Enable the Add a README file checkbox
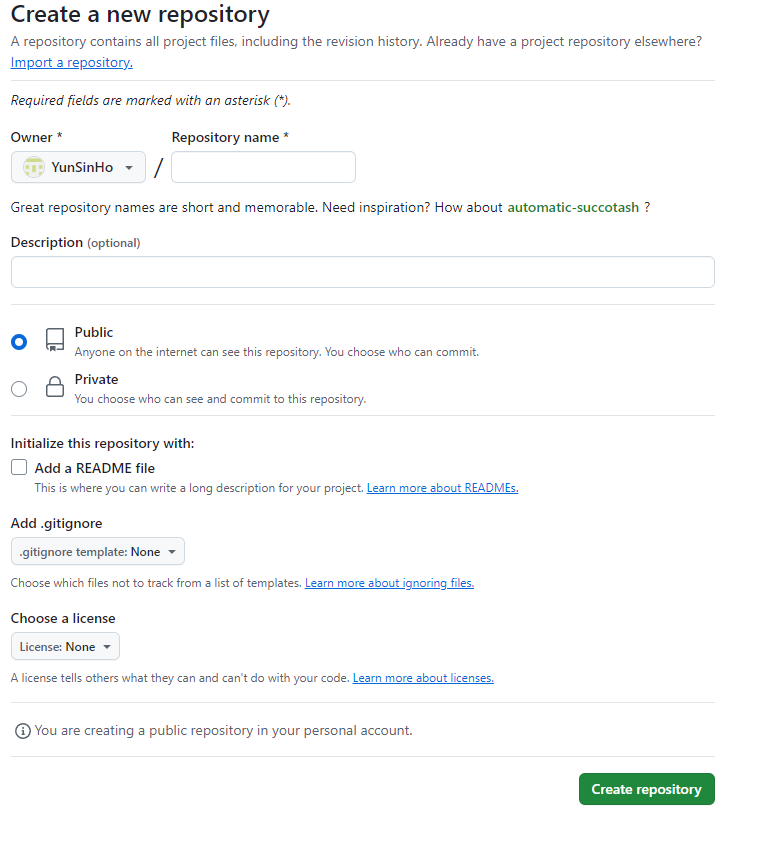Viewport: 762px width, 854px height. (x=19, y=467)
